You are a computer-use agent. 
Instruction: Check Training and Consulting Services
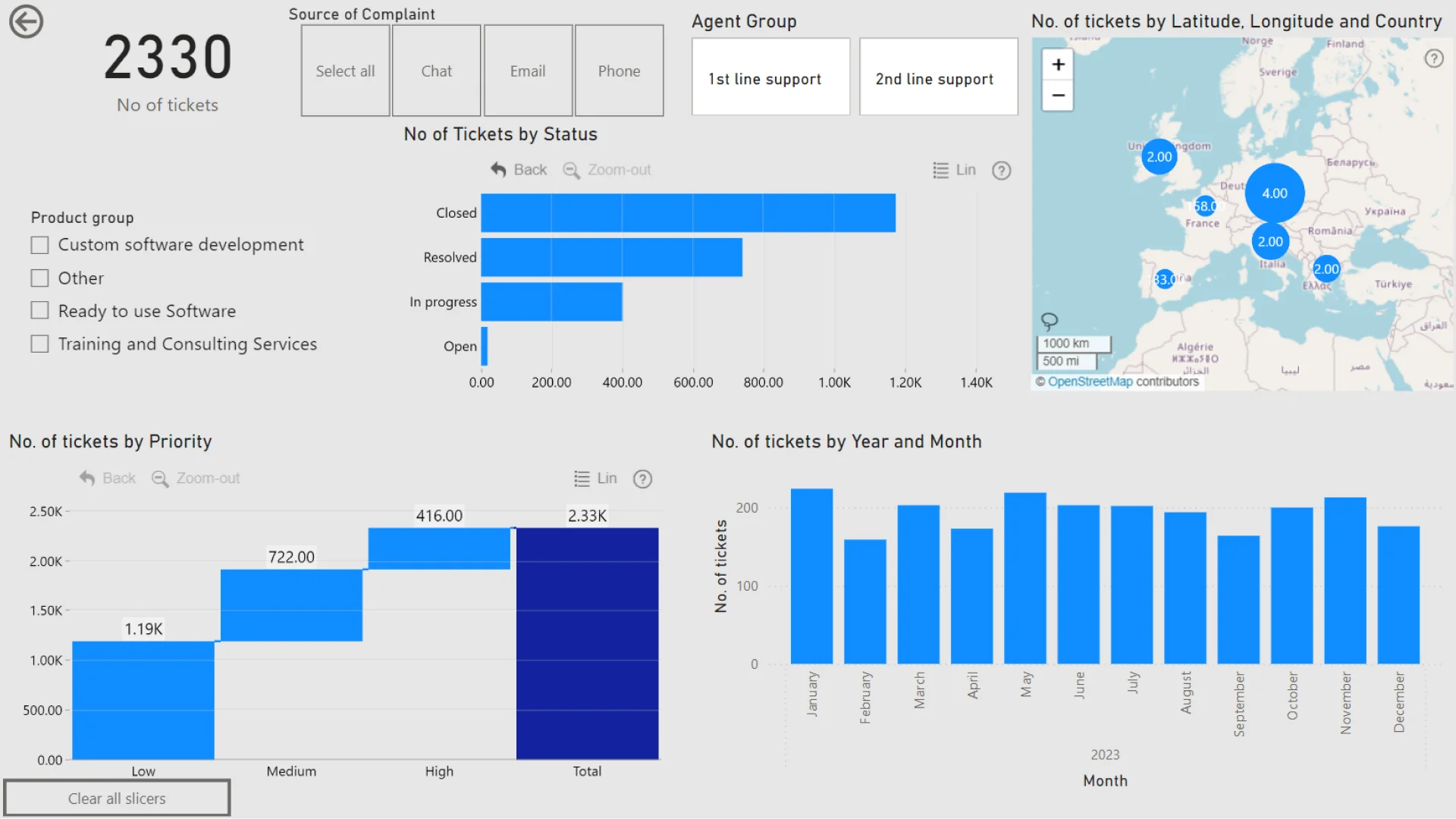(39, 344)
